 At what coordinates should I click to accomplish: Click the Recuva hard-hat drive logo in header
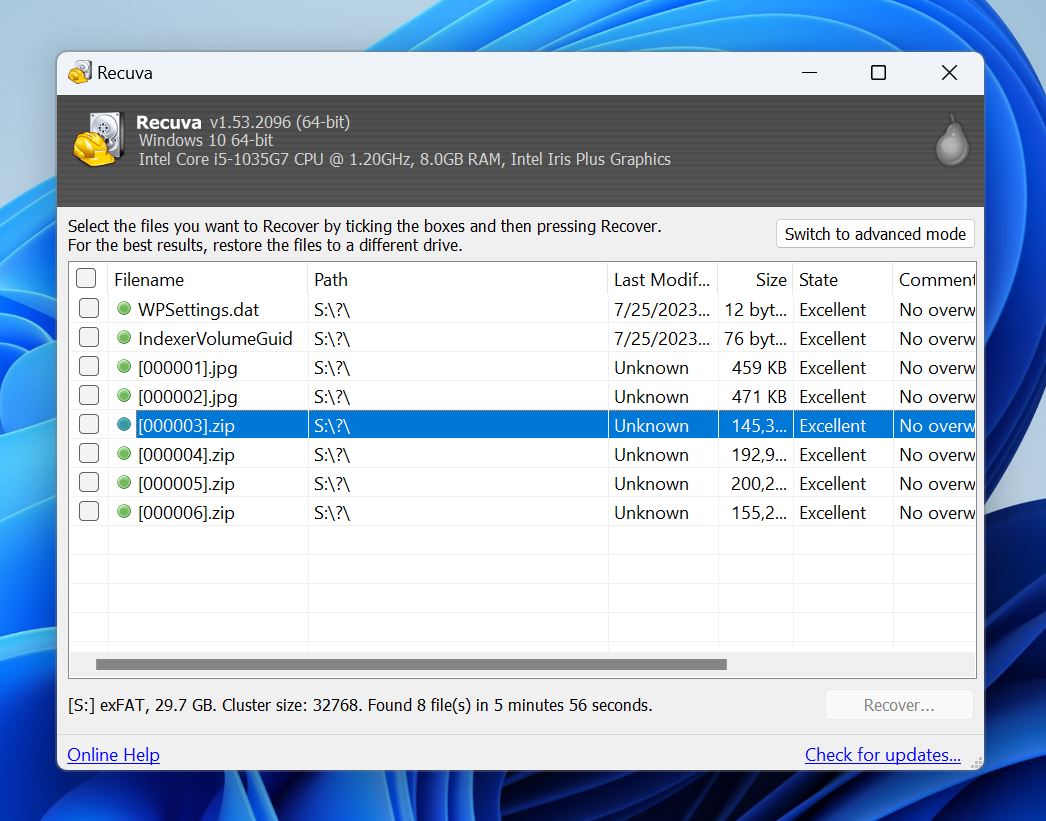pyautogui.click(x=99, y=139)
